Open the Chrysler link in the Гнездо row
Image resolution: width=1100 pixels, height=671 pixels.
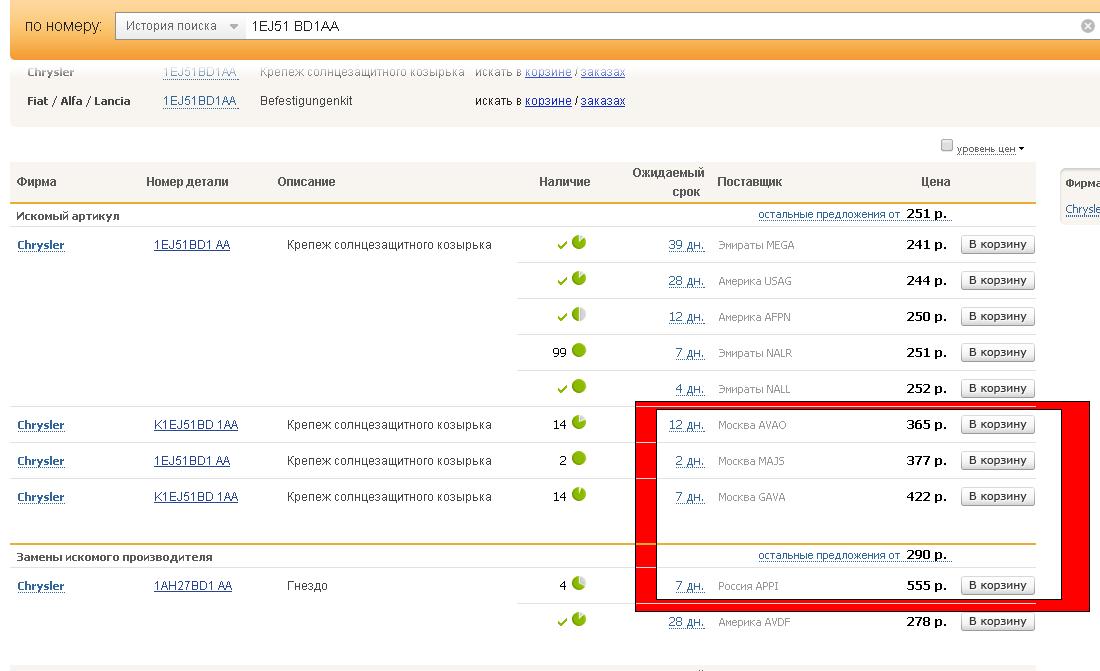pos(41,586)
